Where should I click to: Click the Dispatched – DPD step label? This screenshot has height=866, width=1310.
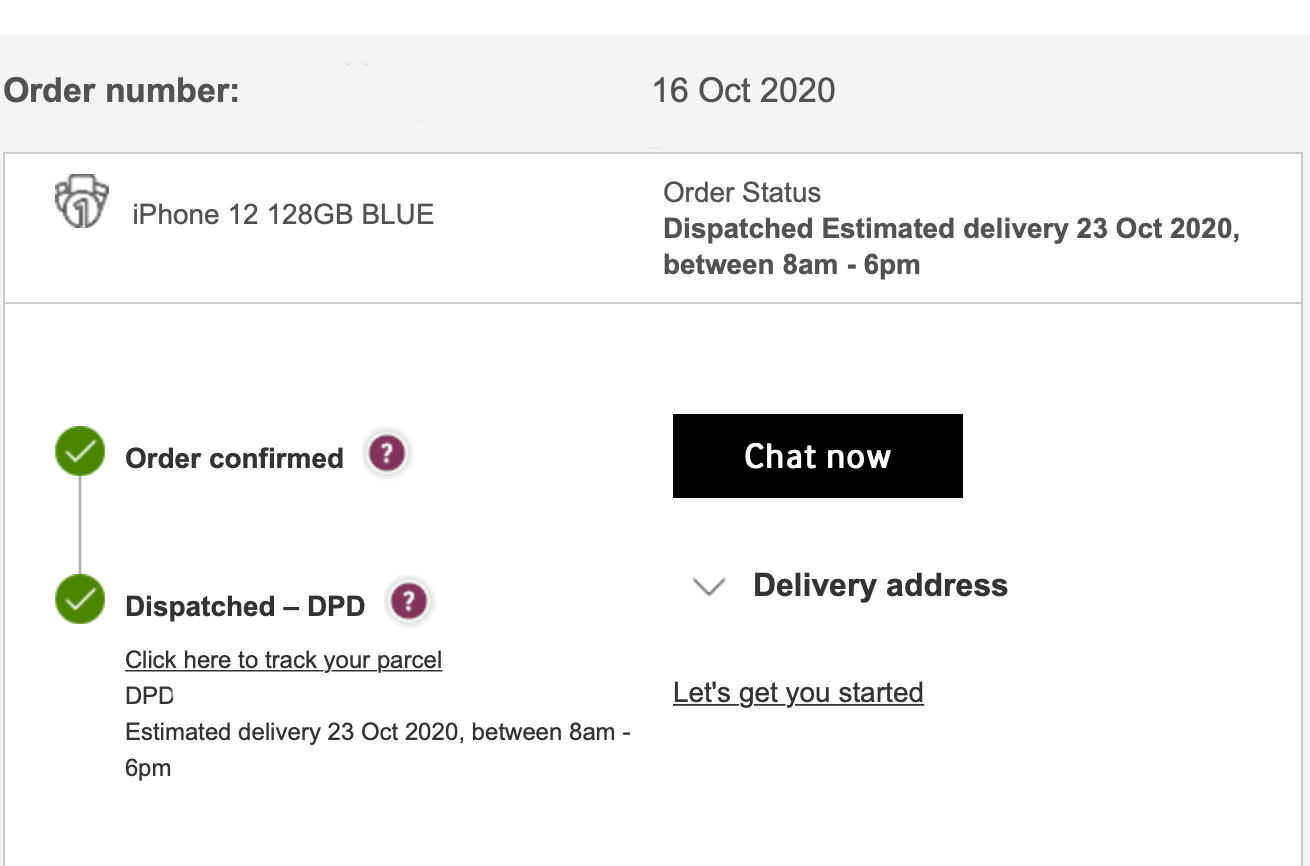[x=245, y=606]
